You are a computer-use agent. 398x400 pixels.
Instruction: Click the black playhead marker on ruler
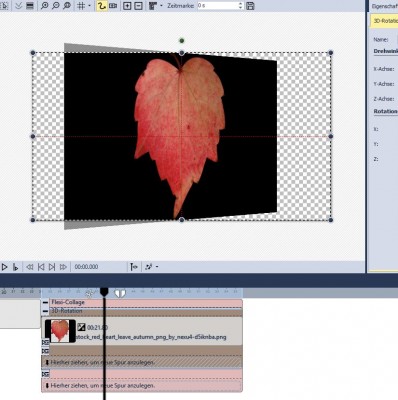[104, 292]
